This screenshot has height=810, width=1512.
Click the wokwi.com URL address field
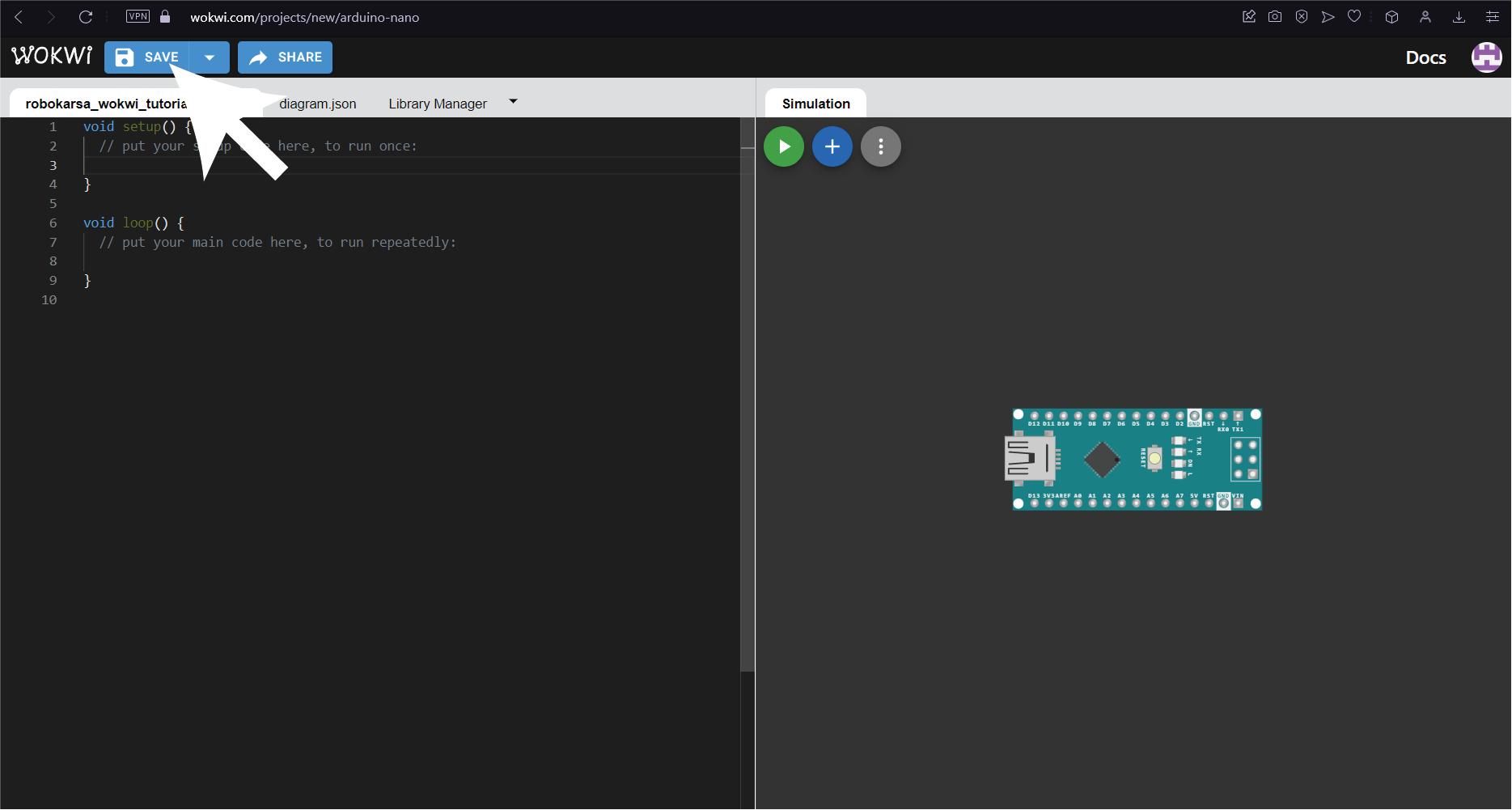pyautogui.click(x=305, y=17)
